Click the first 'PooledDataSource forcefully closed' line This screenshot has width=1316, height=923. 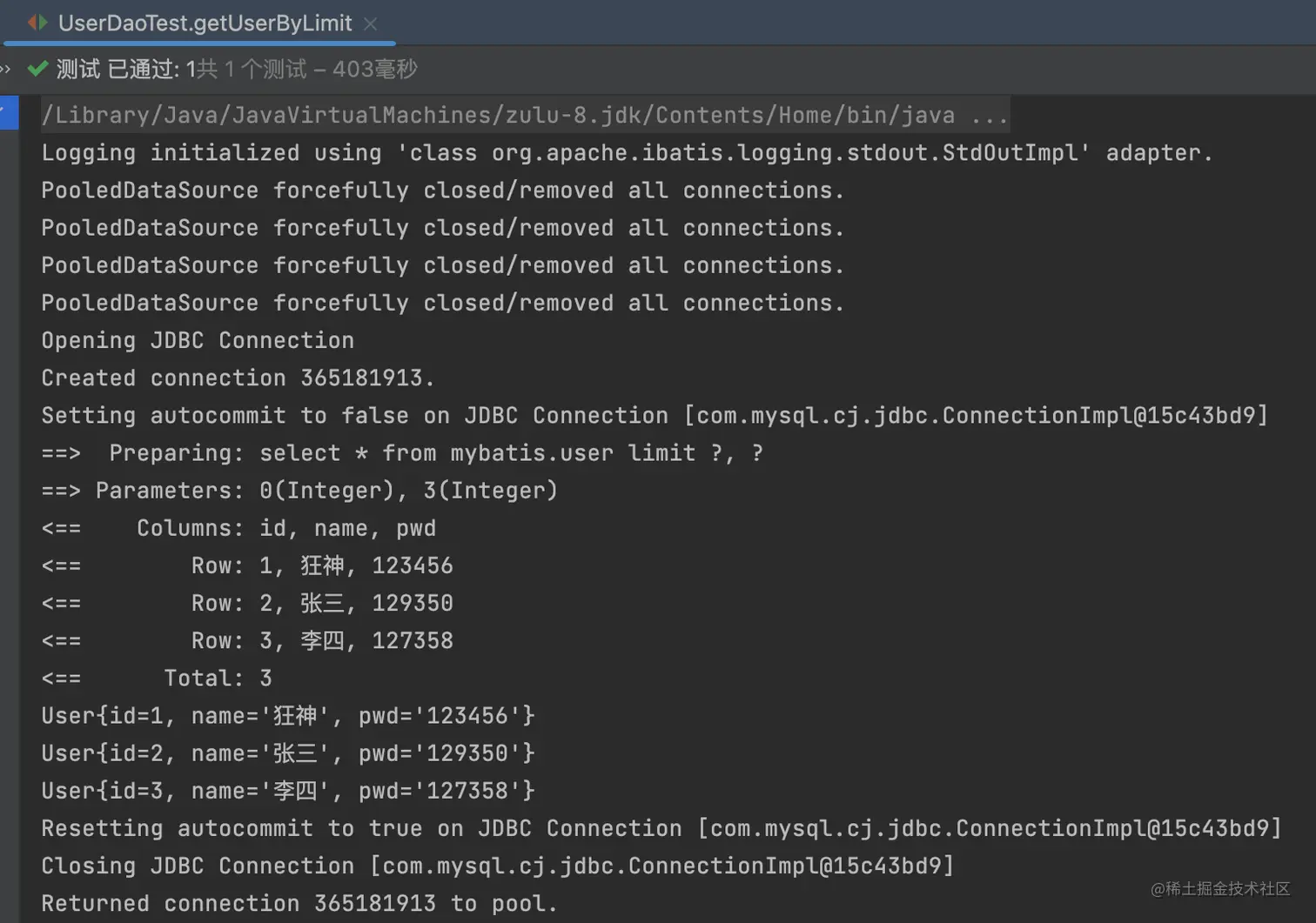tap(443, 191)
